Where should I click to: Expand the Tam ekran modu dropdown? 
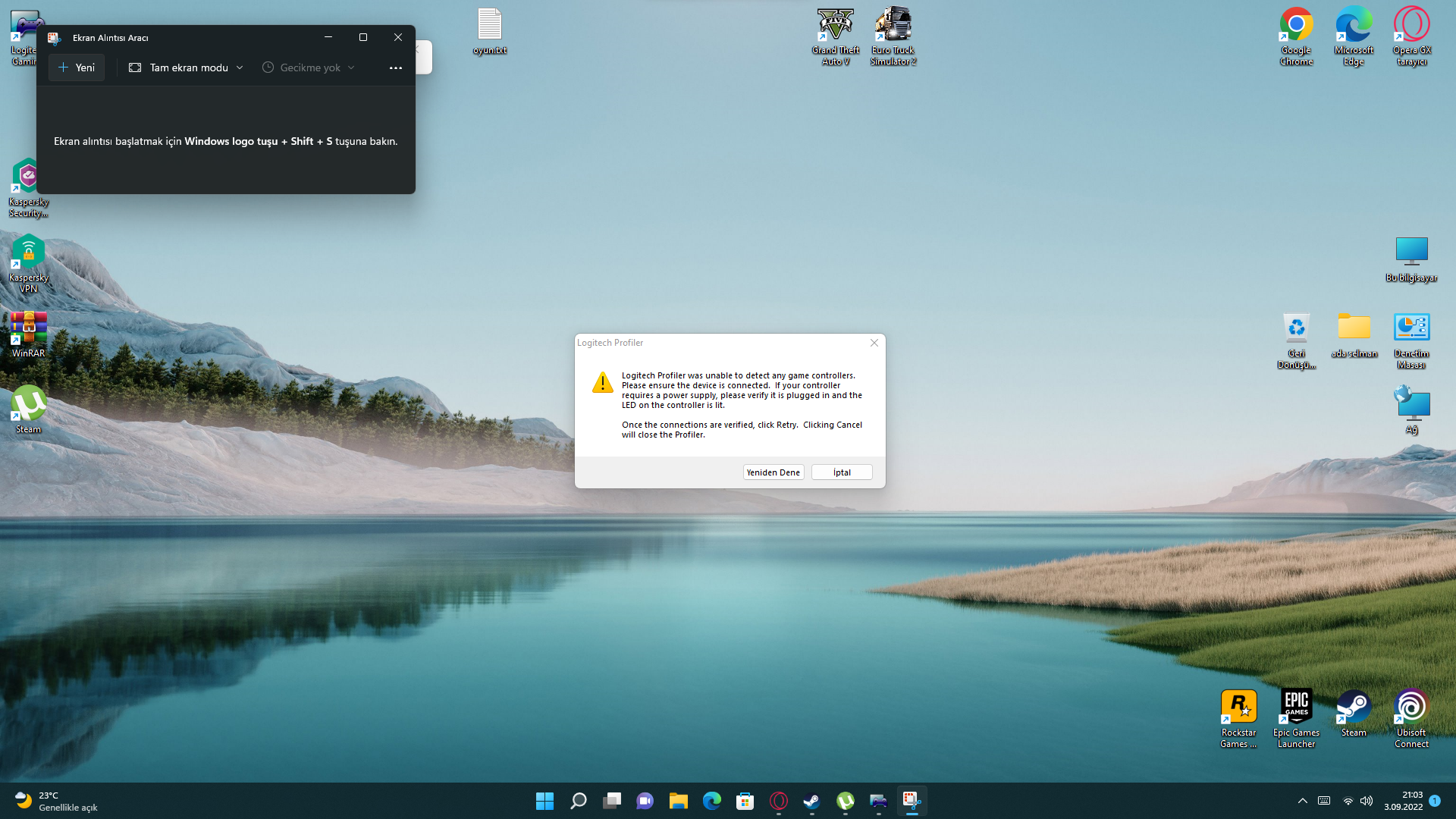point(187,67)
